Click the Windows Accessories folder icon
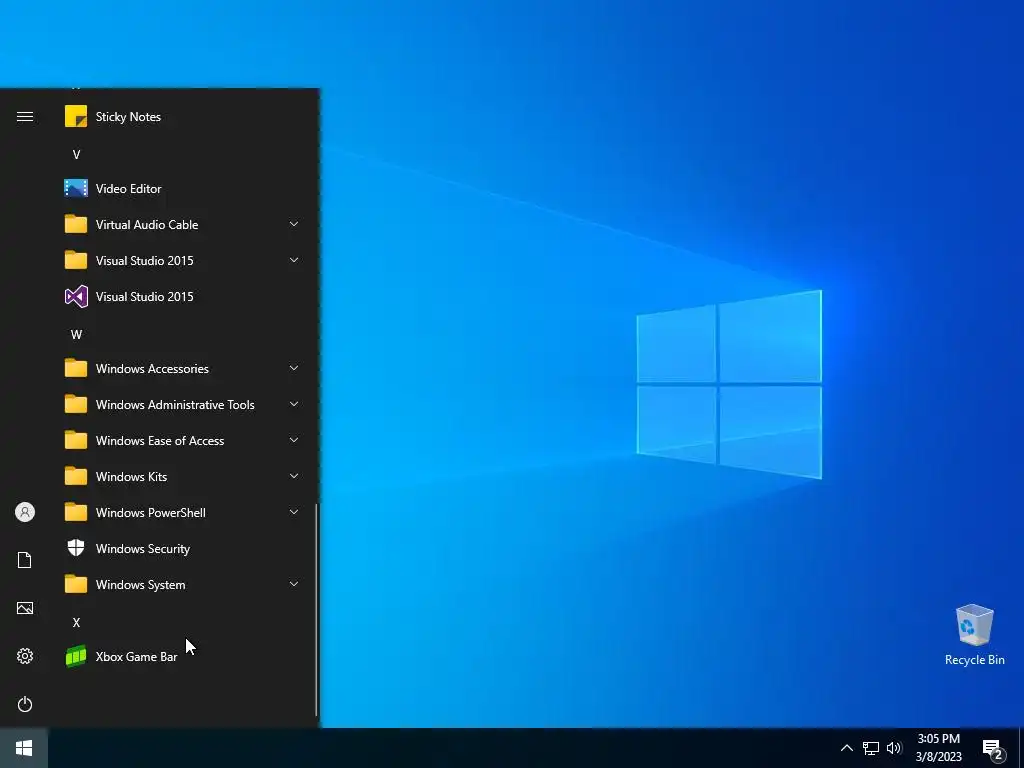Viewport: 1024px width, 768px height. (76, 368)
